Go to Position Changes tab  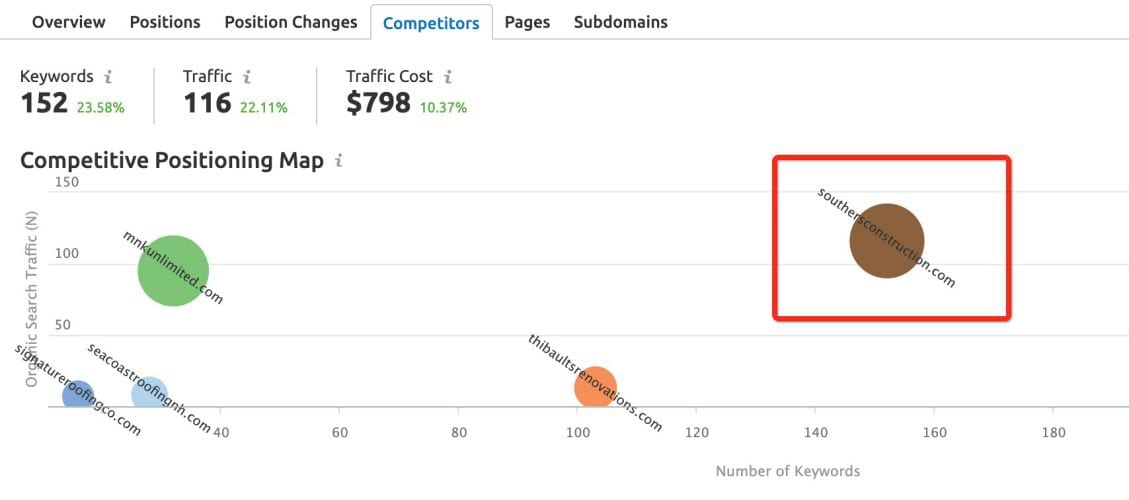click(x=291, y=22)
